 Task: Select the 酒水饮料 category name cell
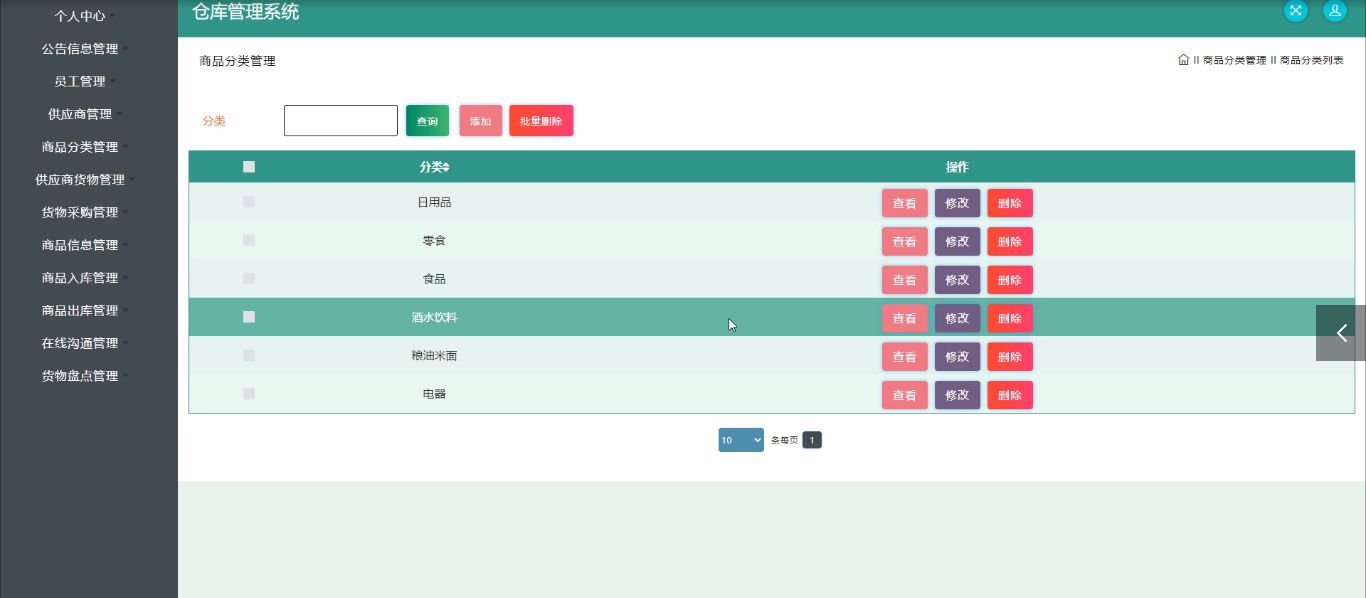click(434, 317)
